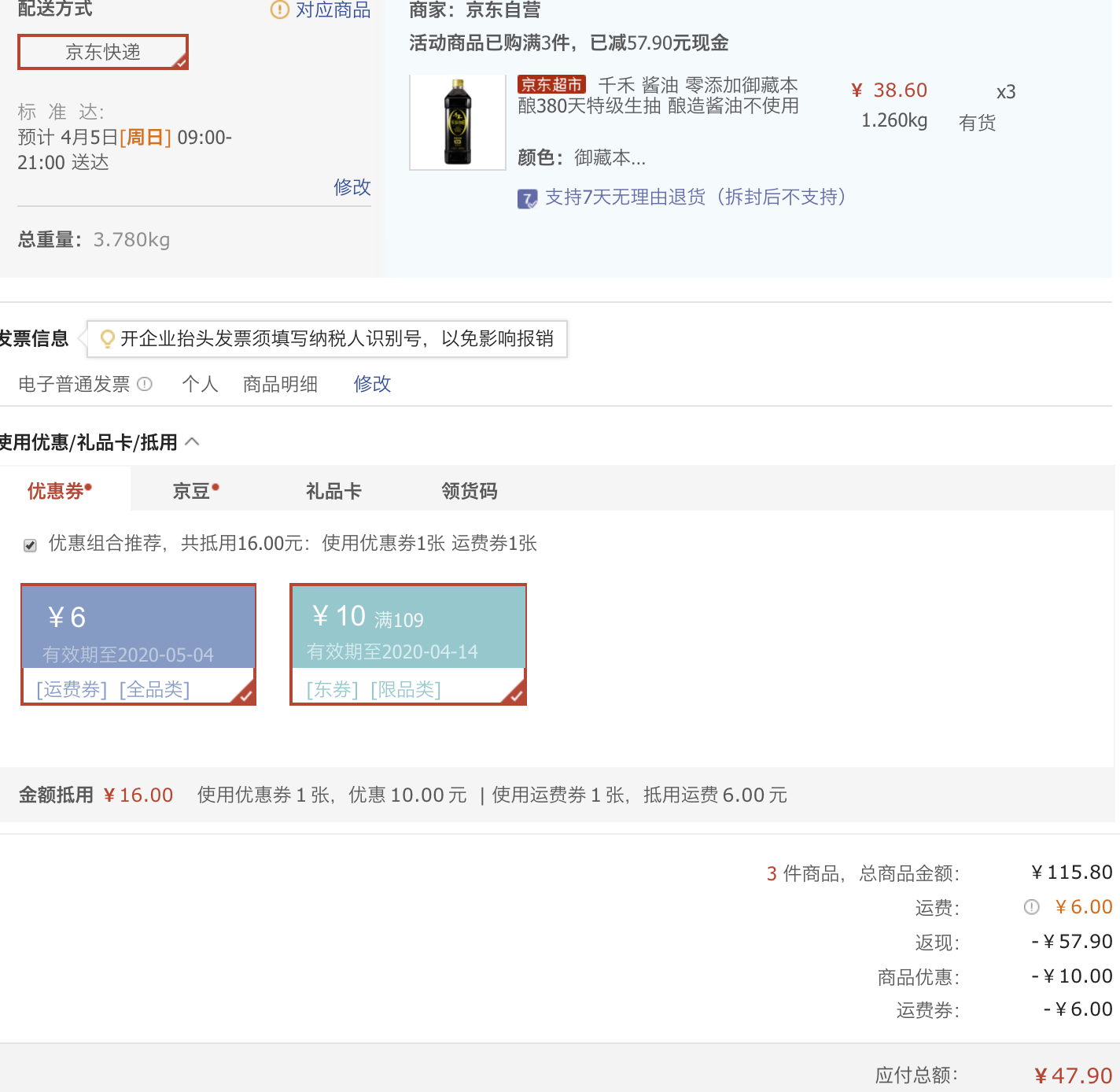Screen dimensions: 1120x1092
Task: Collapse the 使用优惠/礼品卡/抵用 section
Action: coord(192,442)
